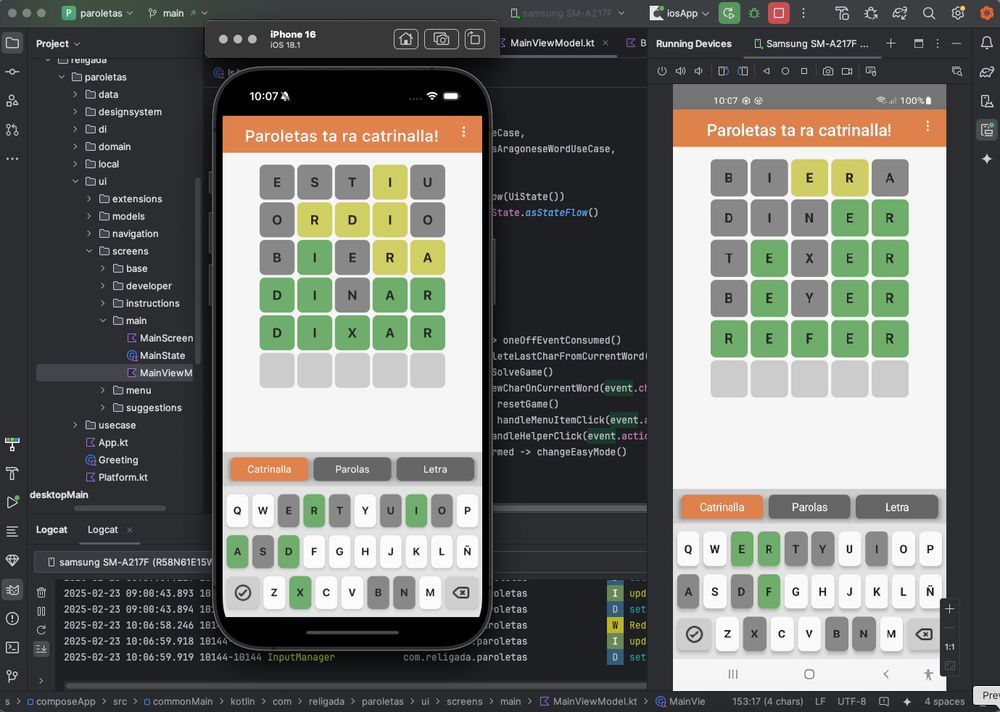Click Sync Project with Gradle Files icon
This screenshot has width=1000, height=712.
click(x=900, y=13)
